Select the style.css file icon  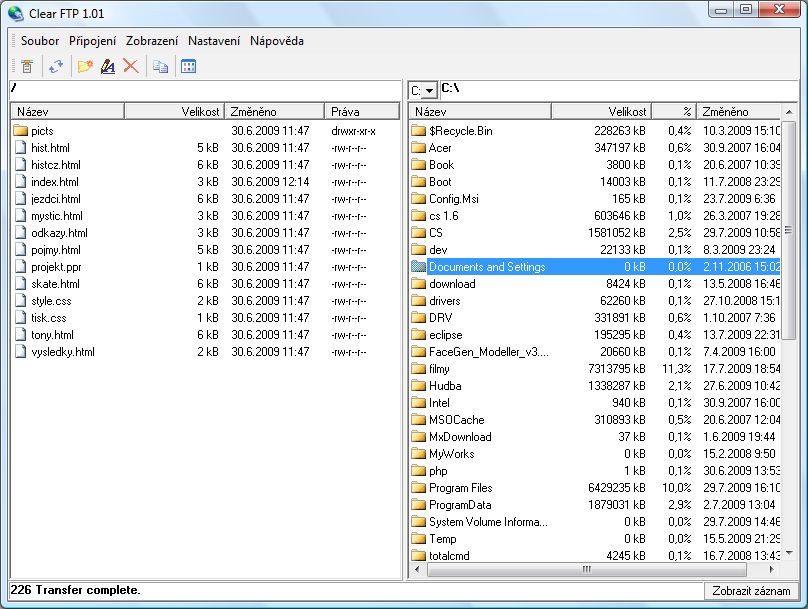coord(21,301)
